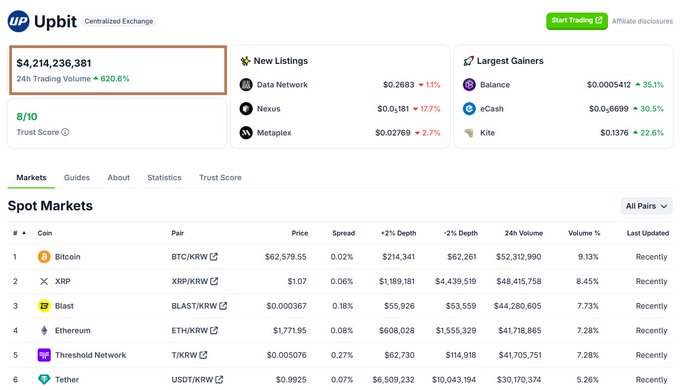The image size is (680, 390).
Task: Click the eCash coin icon
Action: [469, 108]
